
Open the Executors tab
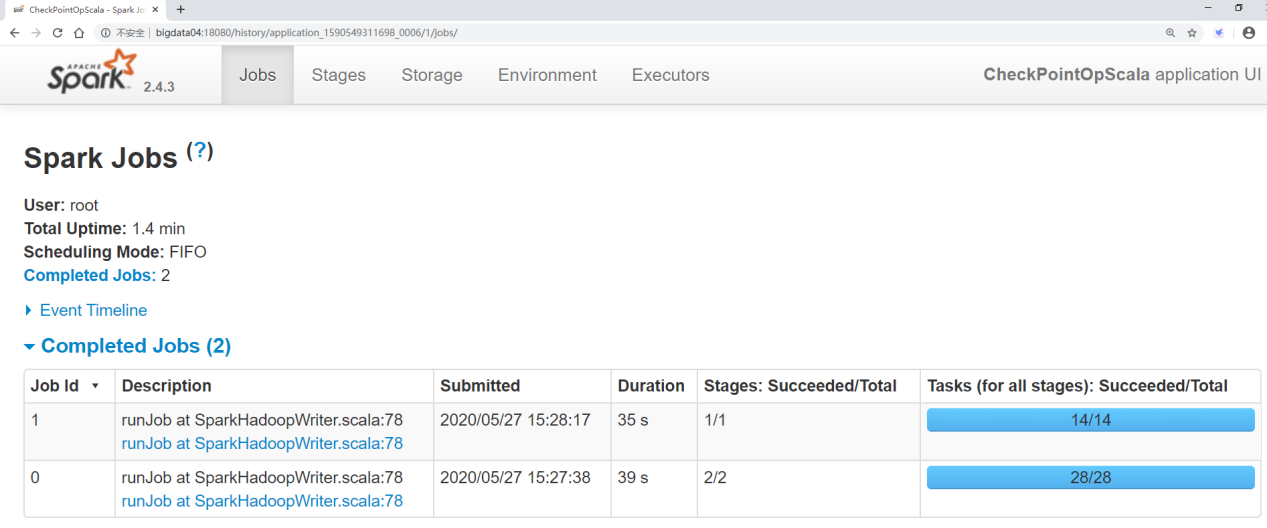(x=671, y=75)
